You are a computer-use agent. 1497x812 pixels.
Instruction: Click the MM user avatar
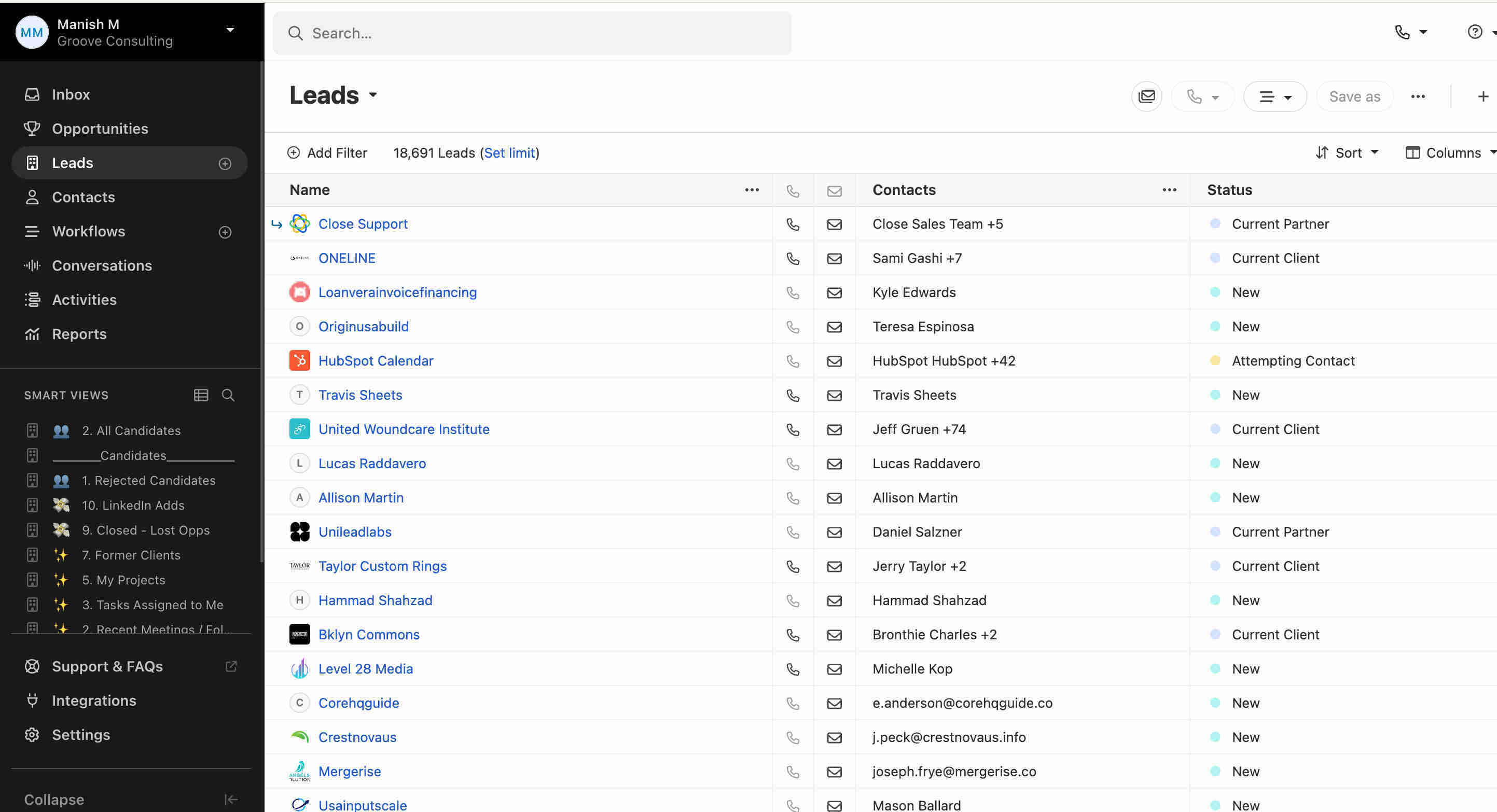click(31, 32)
